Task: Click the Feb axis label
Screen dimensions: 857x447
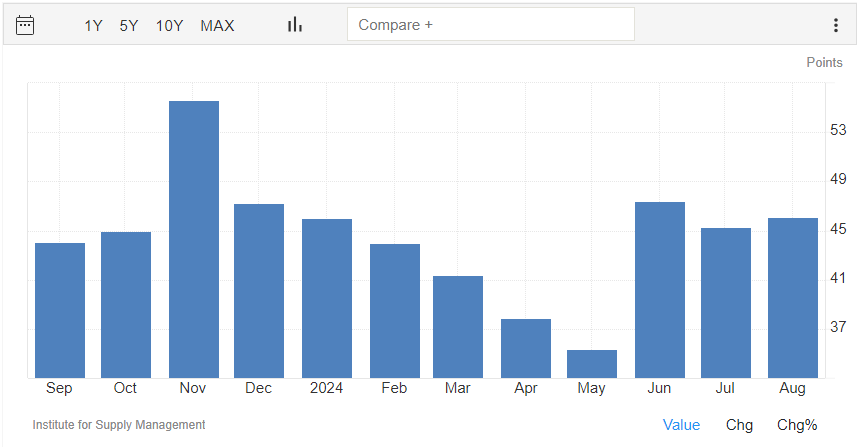Action: [394, 388]
